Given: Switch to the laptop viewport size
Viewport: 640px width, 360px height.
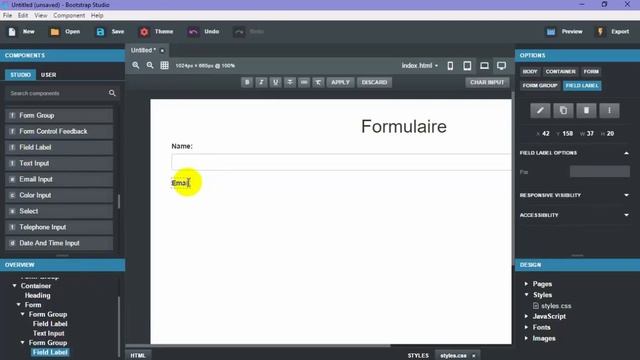Looking at the screenshot, I should [484, 65].
